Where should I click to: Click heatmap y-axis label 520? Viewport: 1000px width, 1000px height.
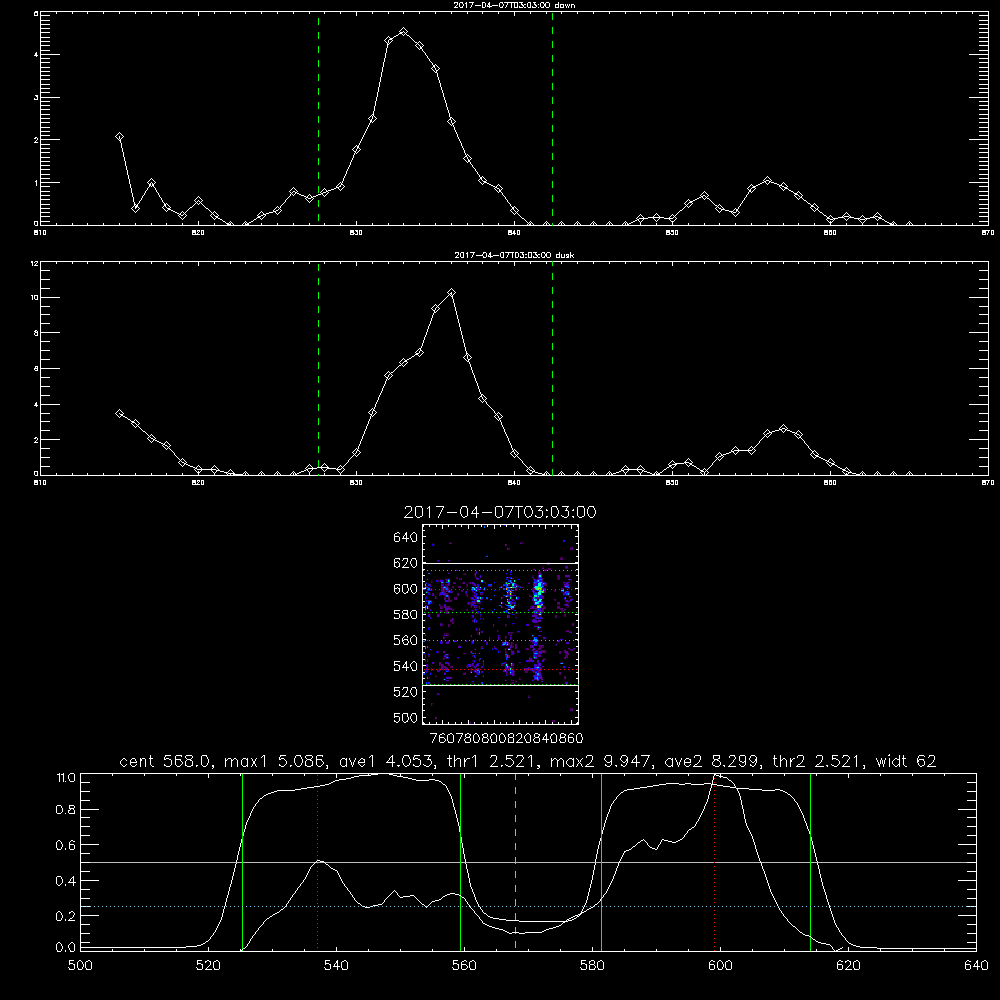tap(405, 691)
